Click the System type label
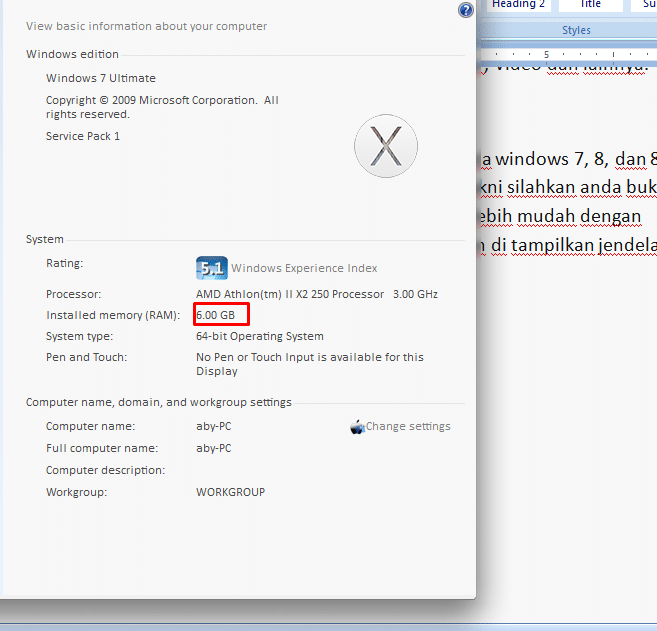Screen dimensions: 657x631 80,336
